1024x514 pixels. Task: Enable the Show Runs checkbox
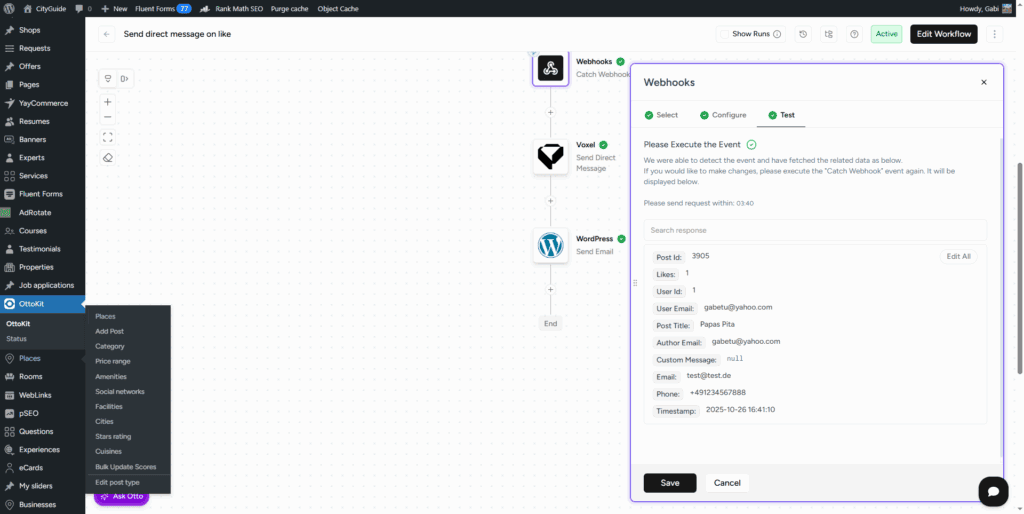(724, 34)
